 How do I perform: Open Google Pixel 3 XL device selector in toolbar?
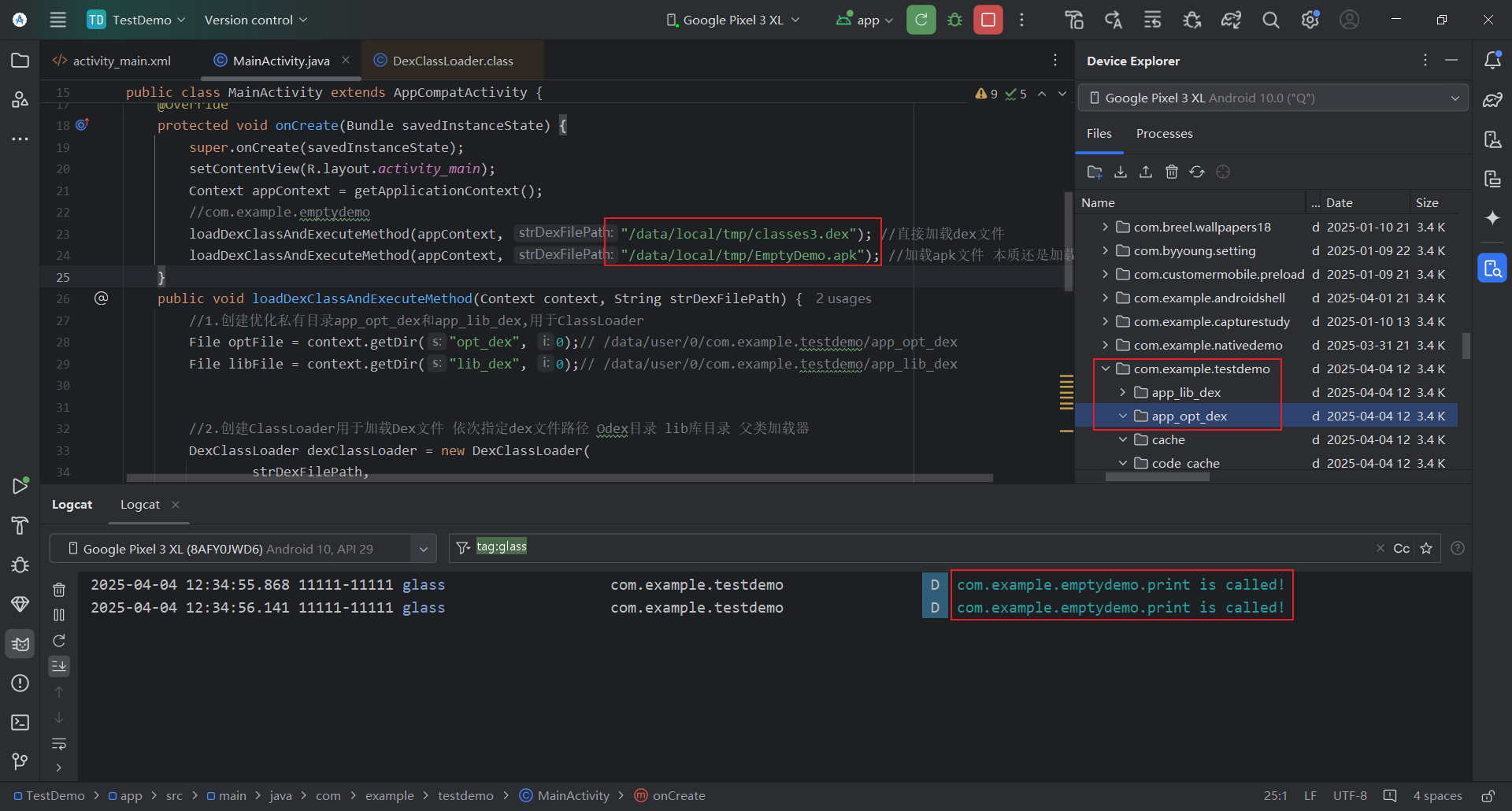[x=732, y=20]
